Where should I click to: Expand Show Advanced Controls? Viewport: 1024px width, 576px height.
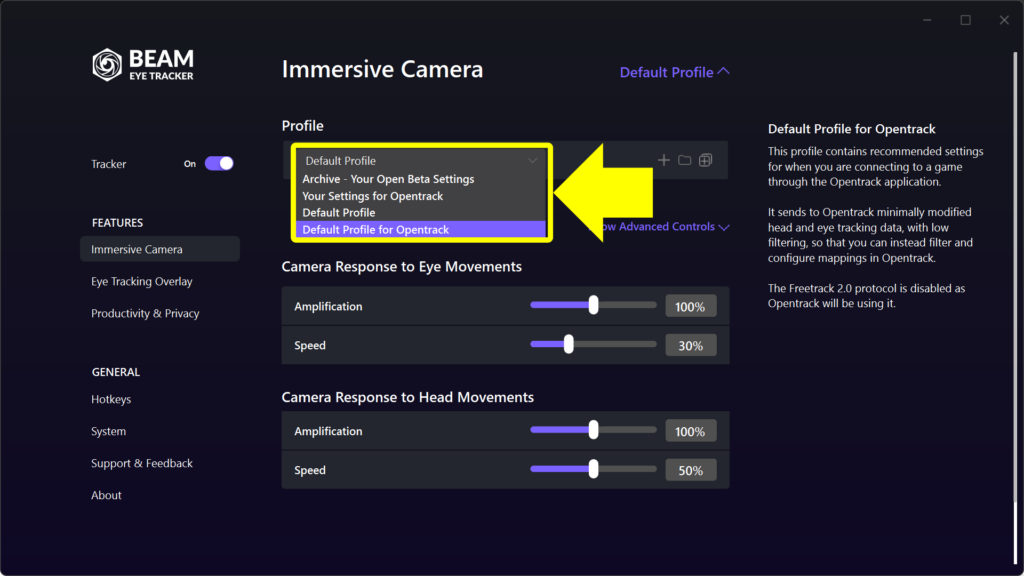660,227
